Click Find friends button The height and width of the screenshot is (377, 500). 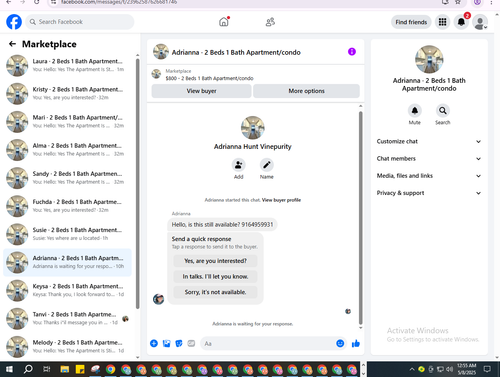411,22
